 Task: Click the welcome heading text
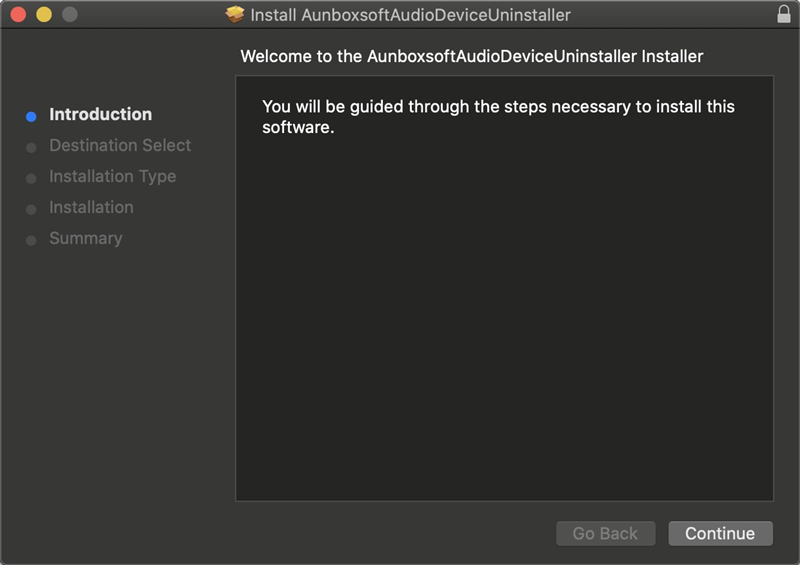[x=472, y=56]
